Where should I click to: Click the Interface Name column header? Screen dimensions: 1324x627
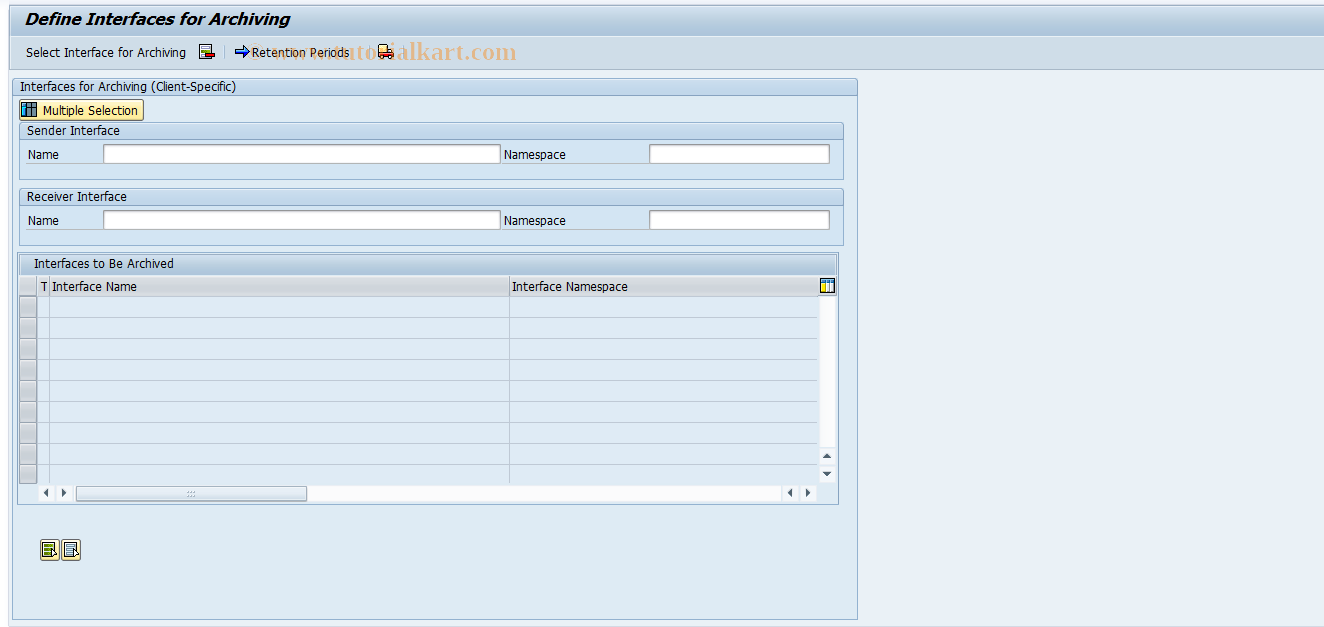tap(279, 286)
